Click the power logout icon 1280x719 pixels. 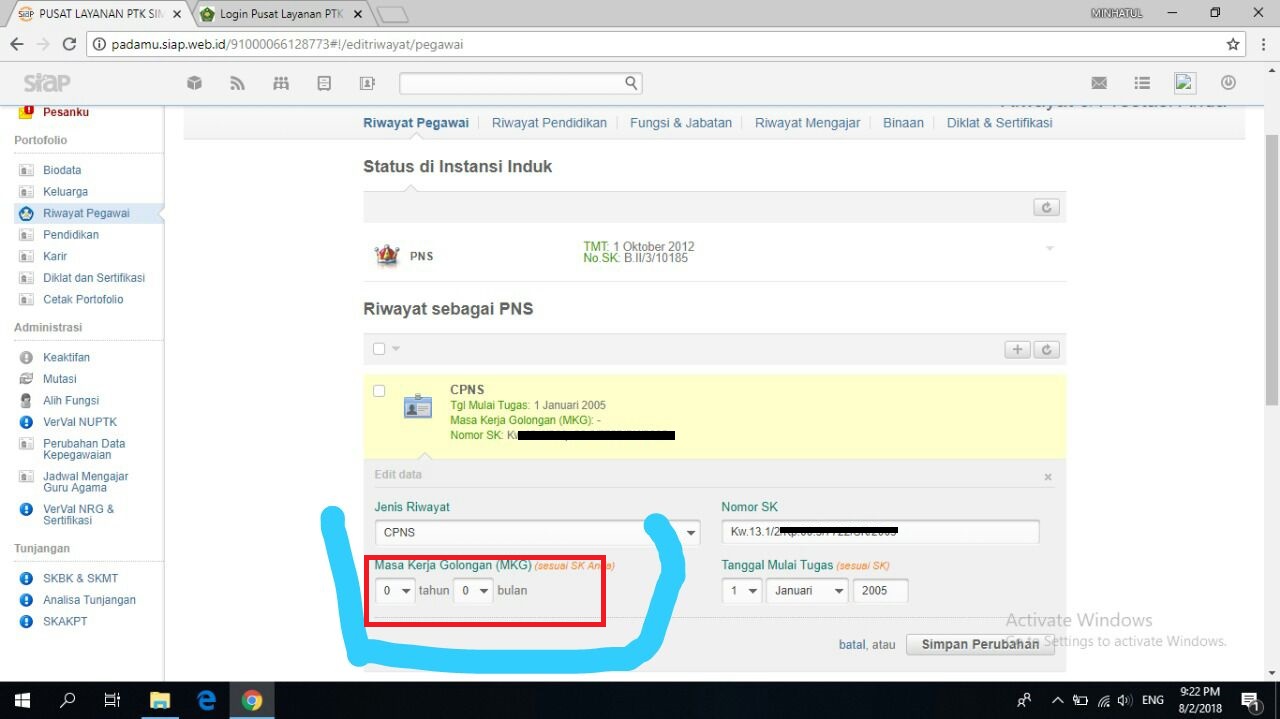click(1228, 83)
